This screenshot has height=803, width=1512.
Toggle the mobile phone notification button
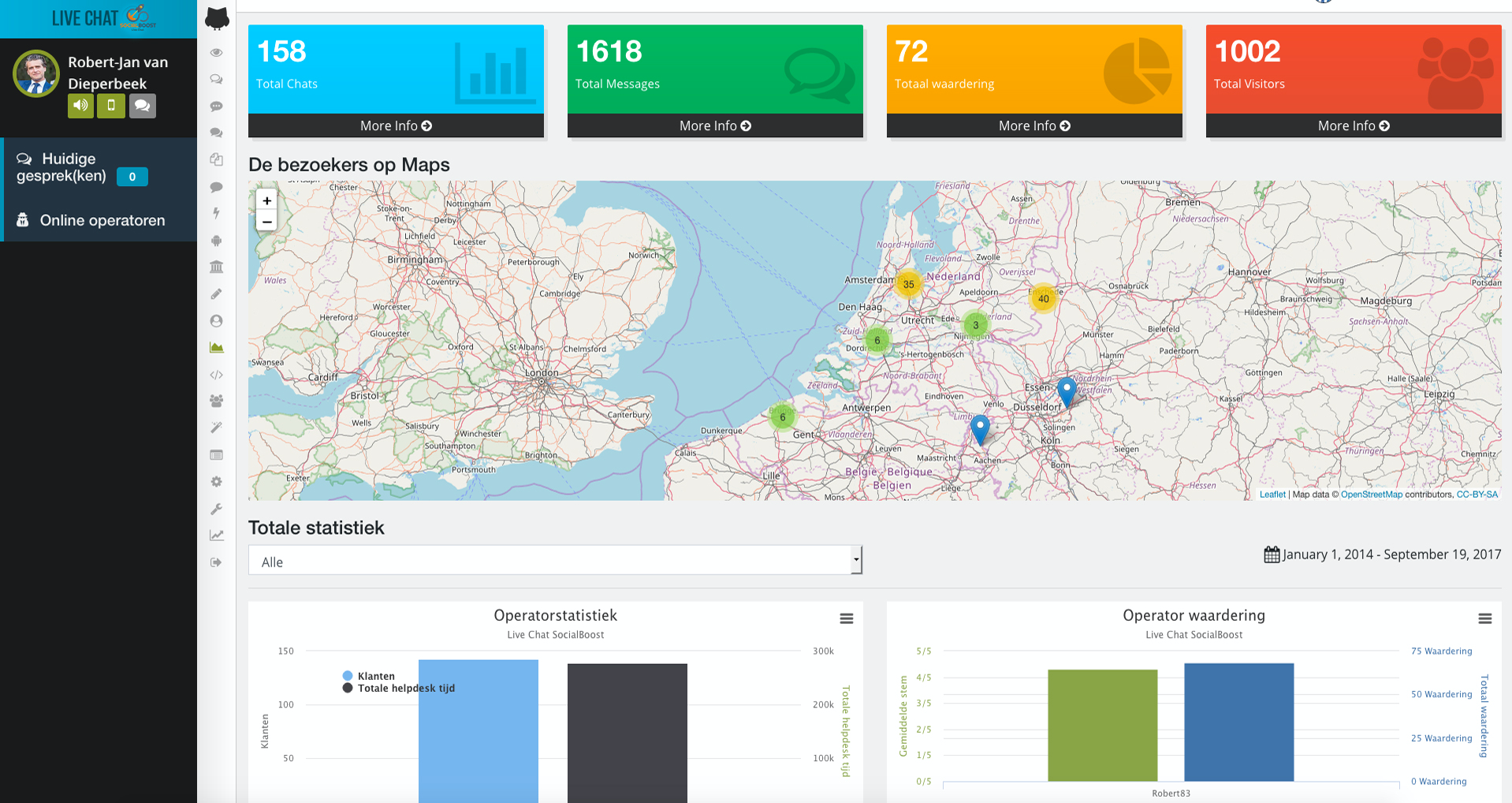[111, 106]
